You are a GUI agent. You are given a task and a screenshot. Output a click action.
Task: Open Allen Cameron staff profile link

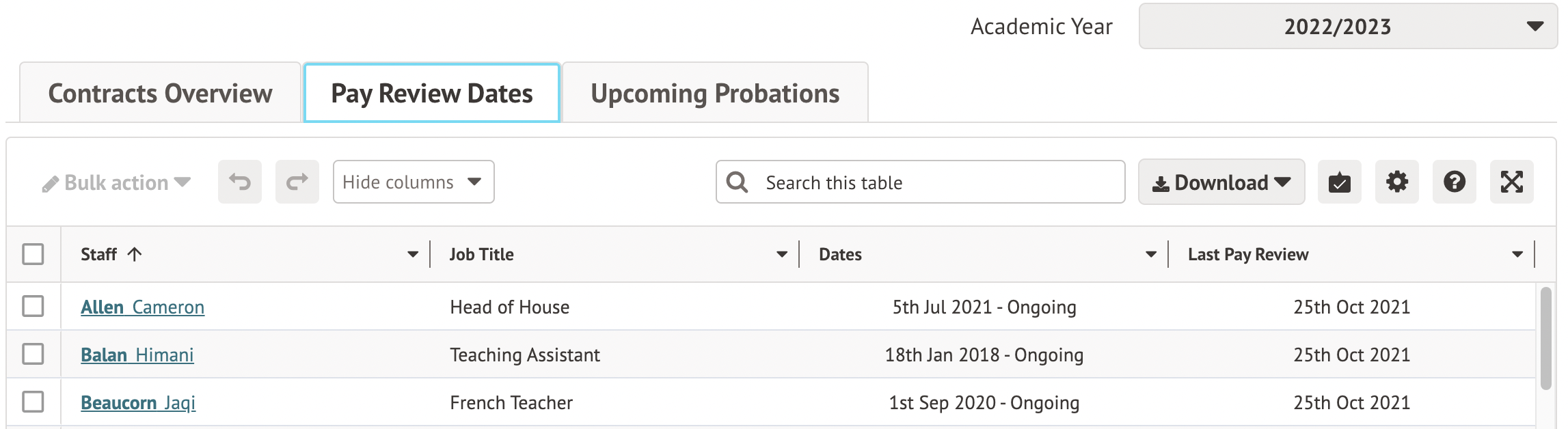pyautogui.click(x=142, y=307)
